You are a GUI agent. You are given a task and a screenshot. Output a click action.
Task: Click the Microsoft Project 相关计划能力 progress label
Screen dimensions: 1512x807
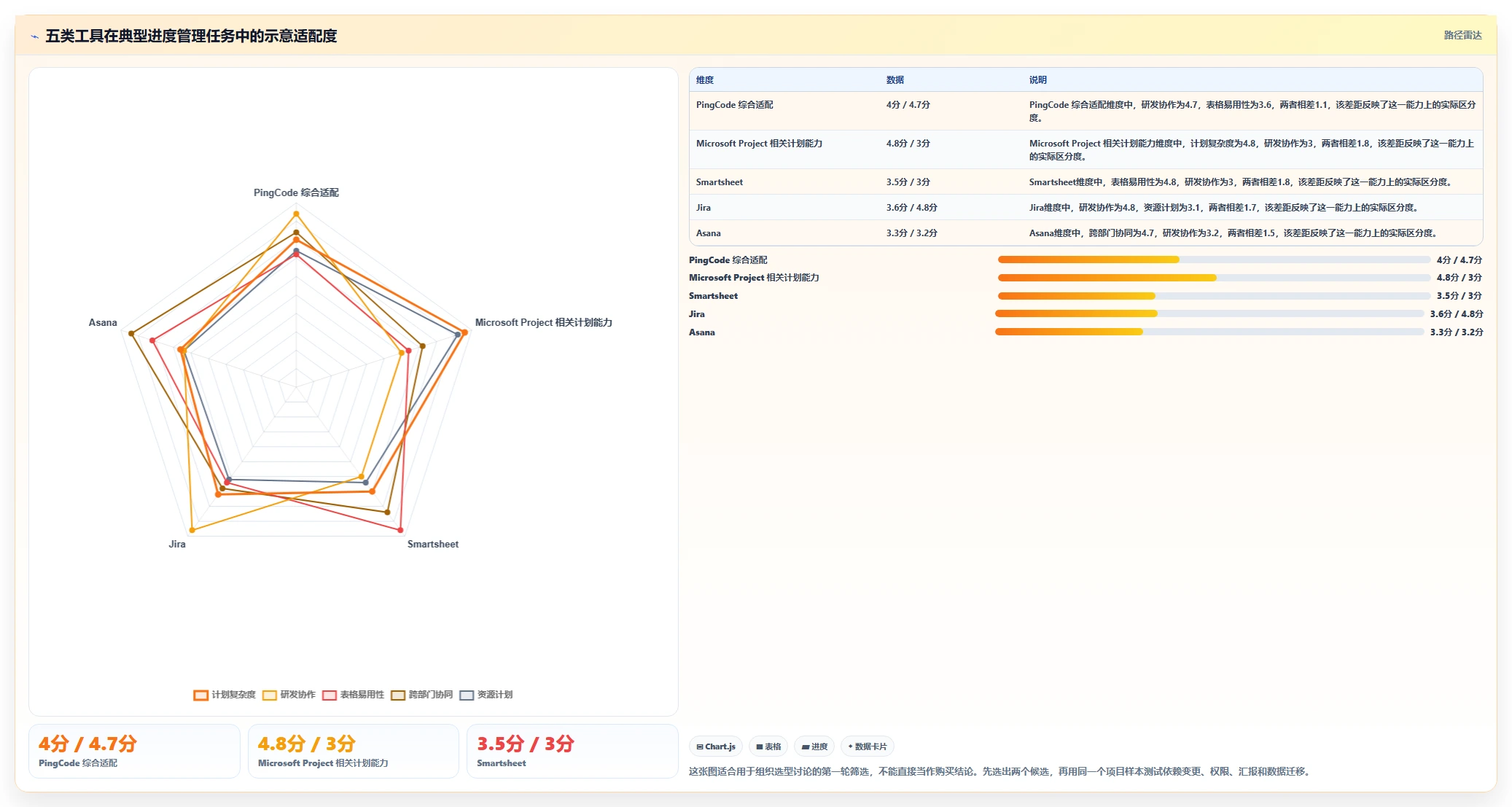coord(754,278)
